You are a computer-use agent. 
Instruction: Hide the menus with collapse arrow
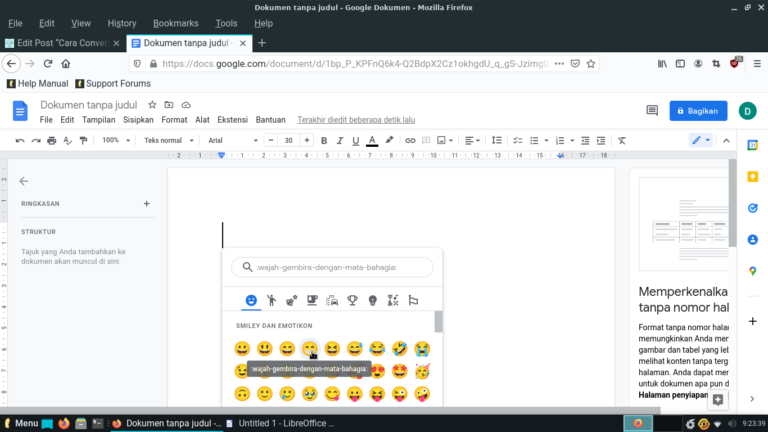pyautogui.click(x=726, y=141)
